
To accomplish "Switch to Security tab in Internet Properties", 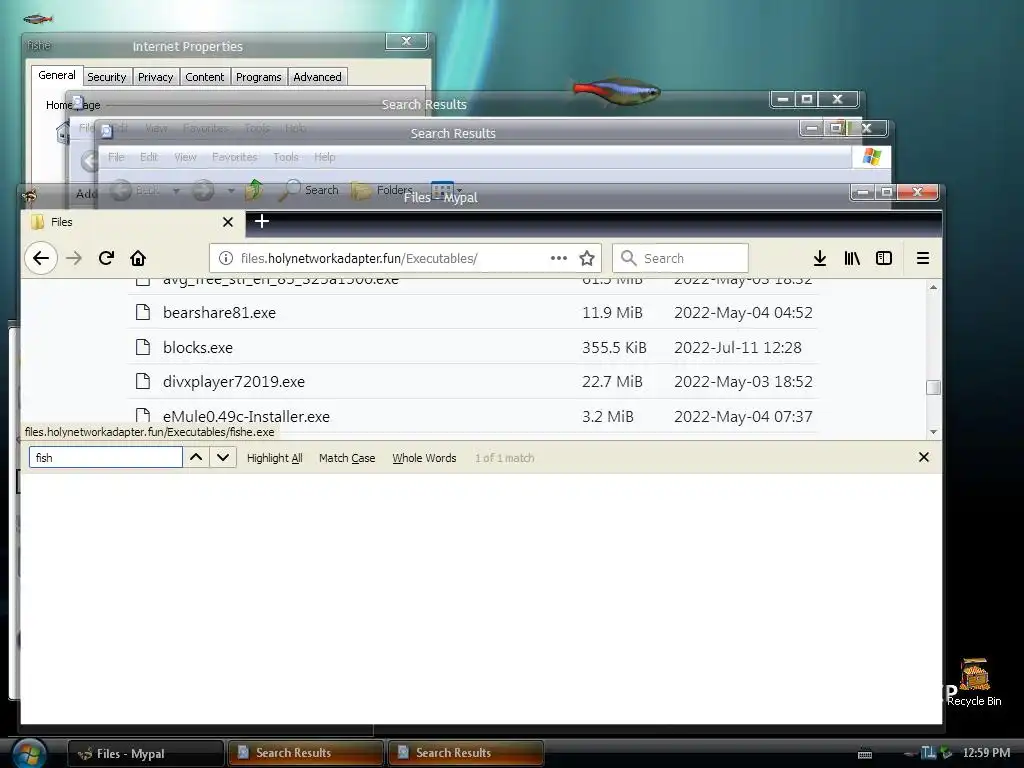I will click(106, 77).
